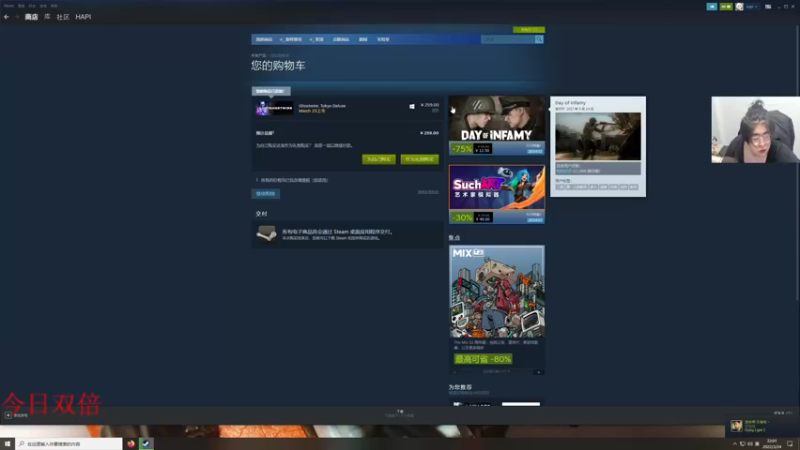800x450 pixels.
Task: Click the green friends icon in the title bar
Action: point(726,7)
